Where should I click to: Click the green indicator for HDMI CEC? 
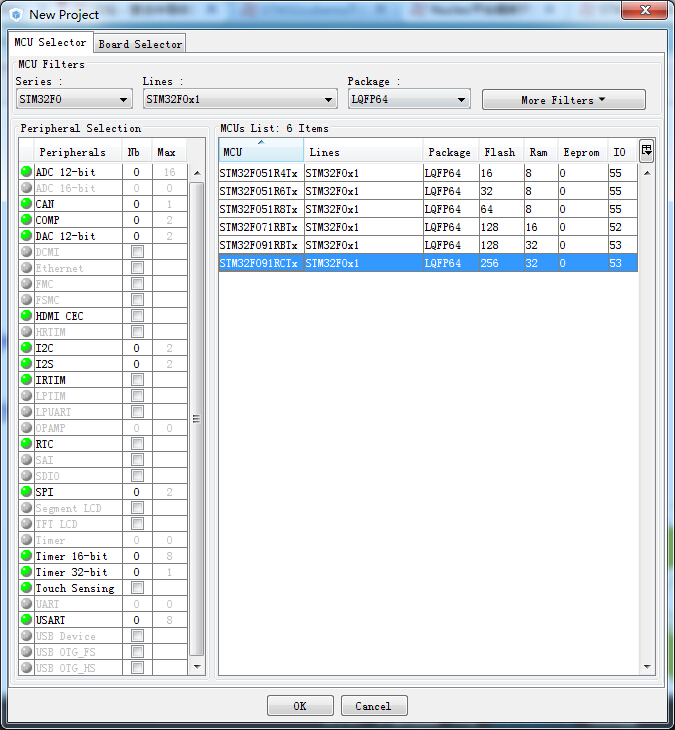point(27,316)
